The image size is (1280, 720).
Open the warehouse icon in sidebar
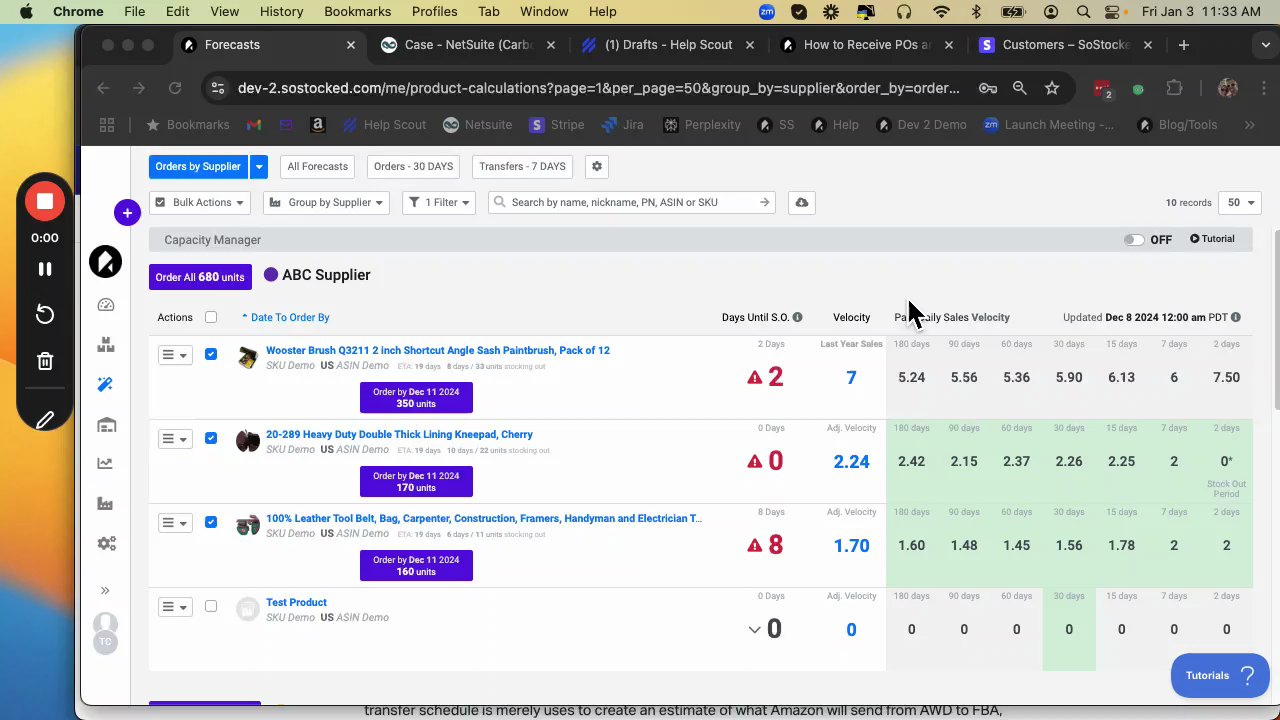pyautogui.click(x=106, y=425)
